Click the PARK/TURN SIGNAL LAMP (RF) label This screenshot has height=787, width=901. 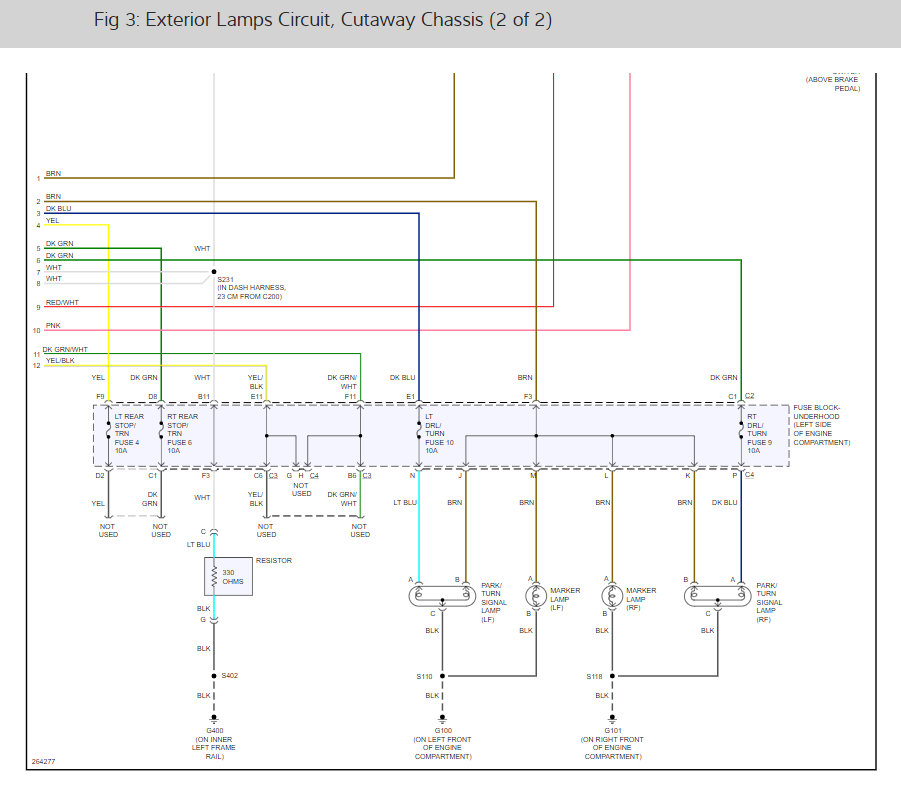[x=769, y=603]
